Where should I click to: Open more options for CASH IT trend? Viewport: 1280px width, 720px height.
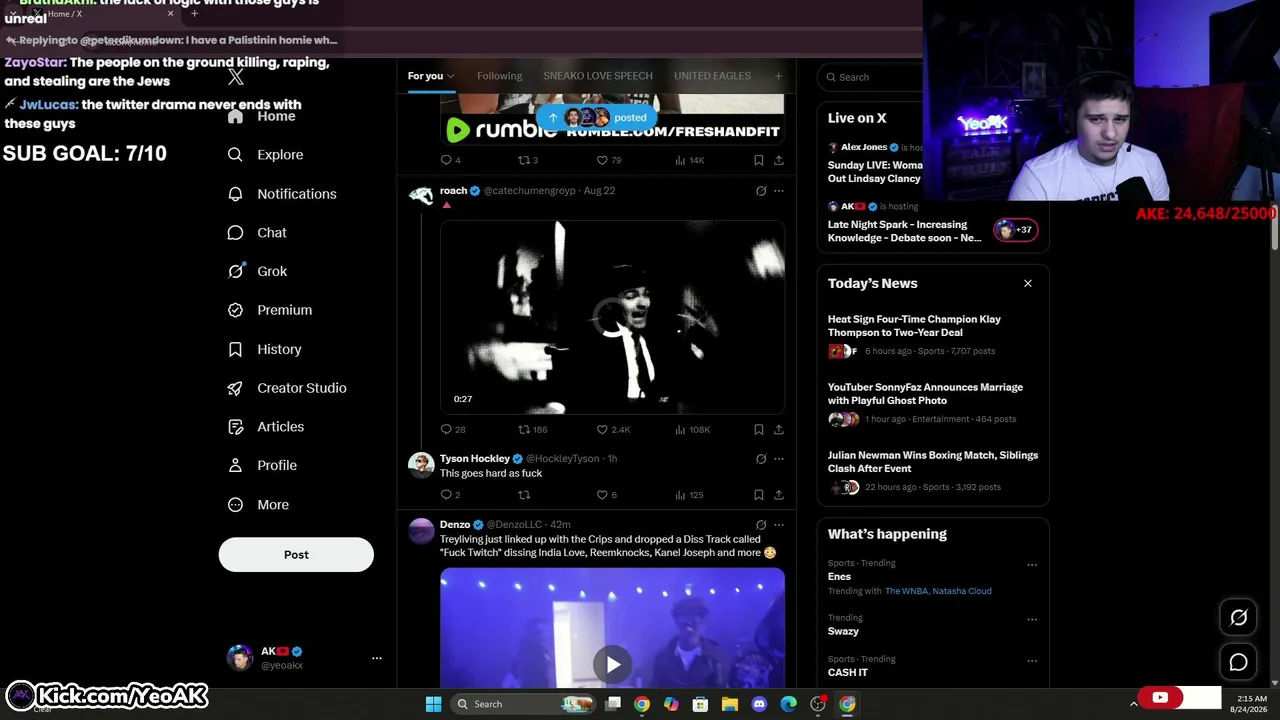[x=1032, y=660]
